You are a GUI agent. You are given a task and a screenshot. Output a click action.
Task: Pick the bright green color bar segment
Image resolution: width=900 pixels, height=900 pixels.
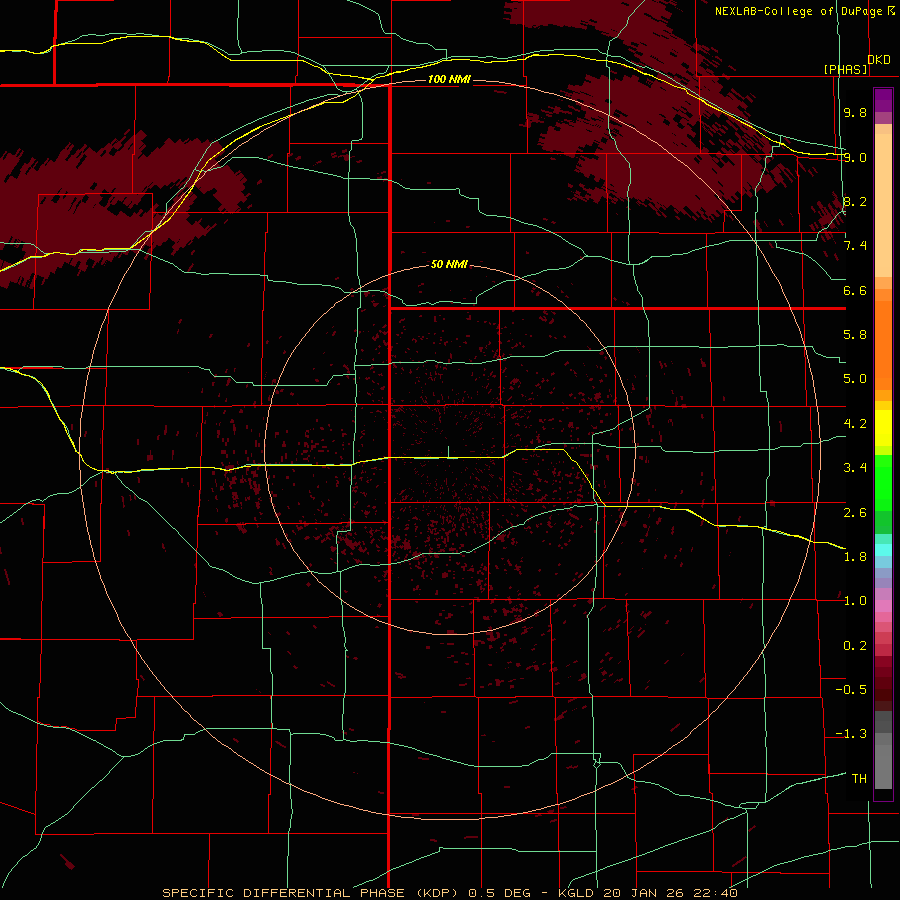tap(883, 483)
